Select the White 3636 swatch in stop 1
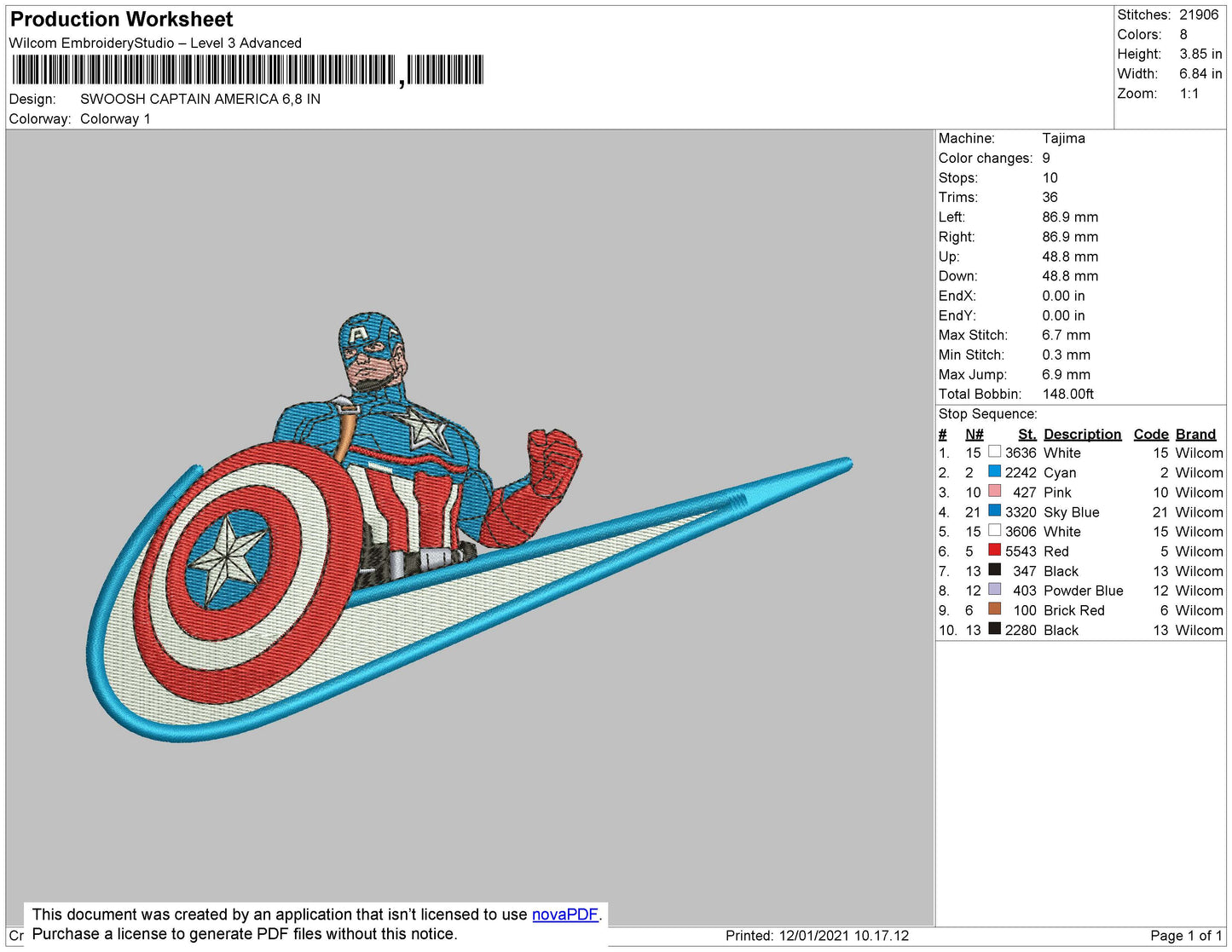Viewport: 1232px width, 952px height. tap(994, 452)
